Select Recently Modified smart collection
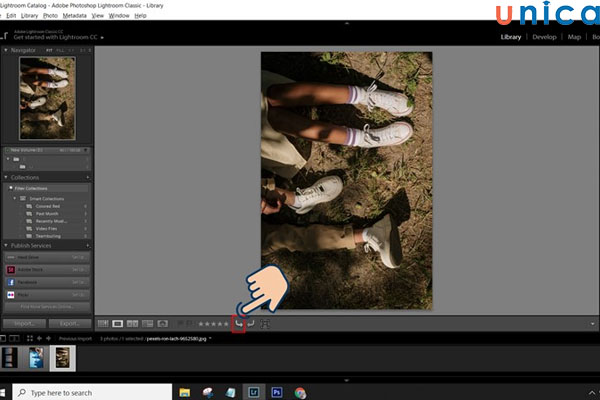The image size is (600, 400). coord(51,221)
